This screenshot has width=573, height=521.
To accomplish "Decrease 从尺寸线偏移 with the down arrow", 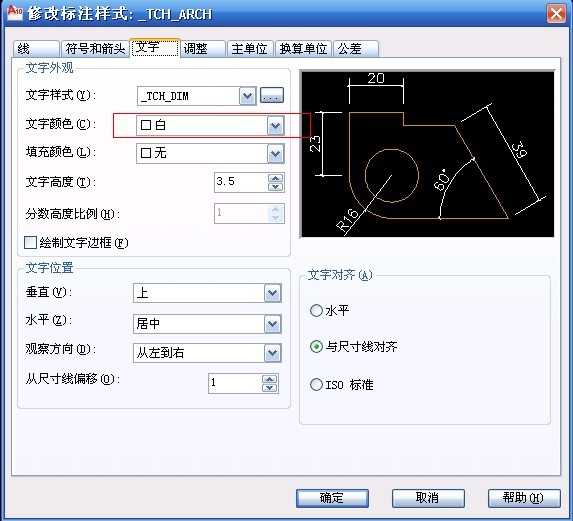I will (270, 388).
